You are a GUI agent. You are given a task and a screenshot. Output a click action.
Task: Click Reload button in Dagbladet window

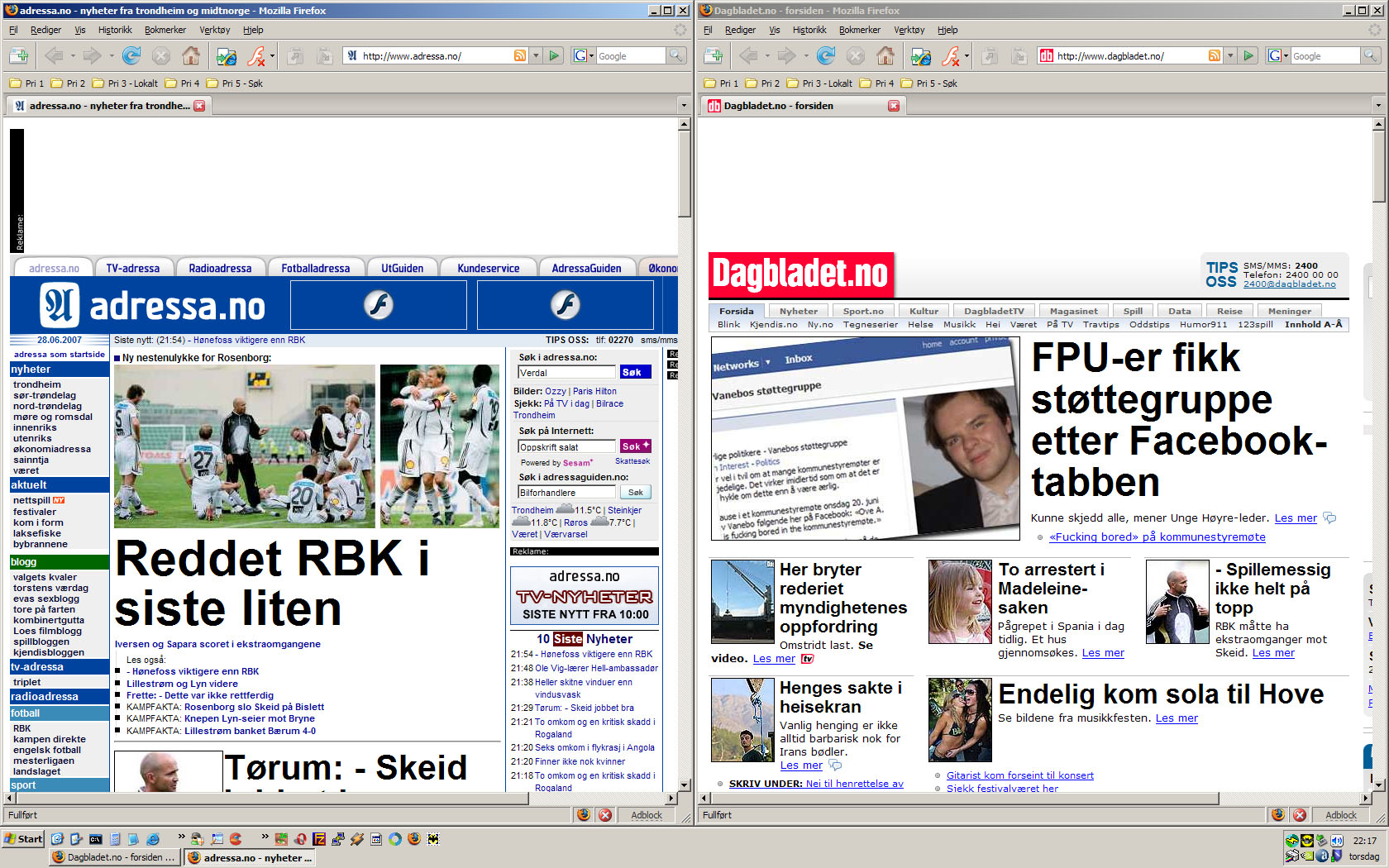(825, 55)
